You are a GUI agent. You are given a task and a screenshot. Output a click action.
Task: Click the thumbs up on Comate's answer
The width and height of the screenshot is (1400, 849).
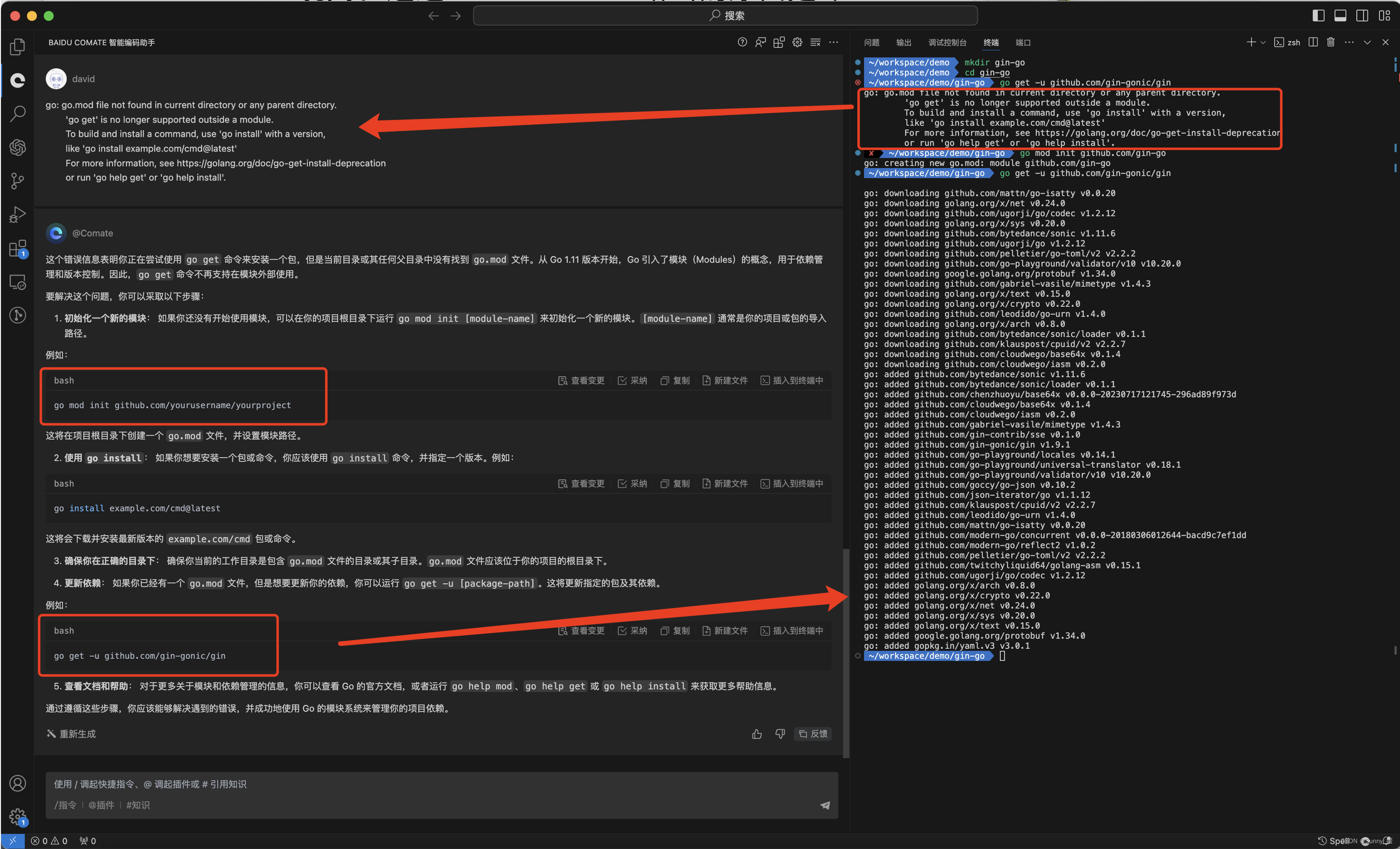757,734
